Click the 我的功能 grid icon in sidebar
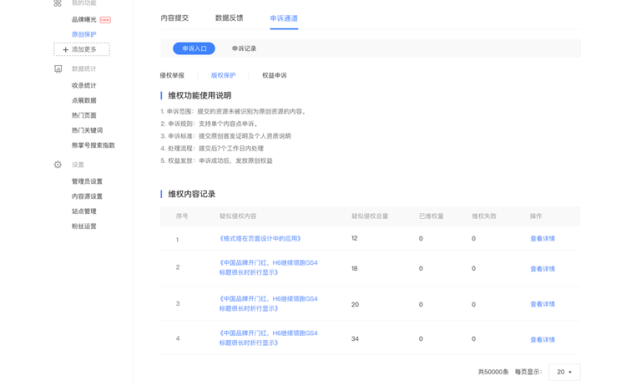Screen dimensions: 626x386 (57, 3)
